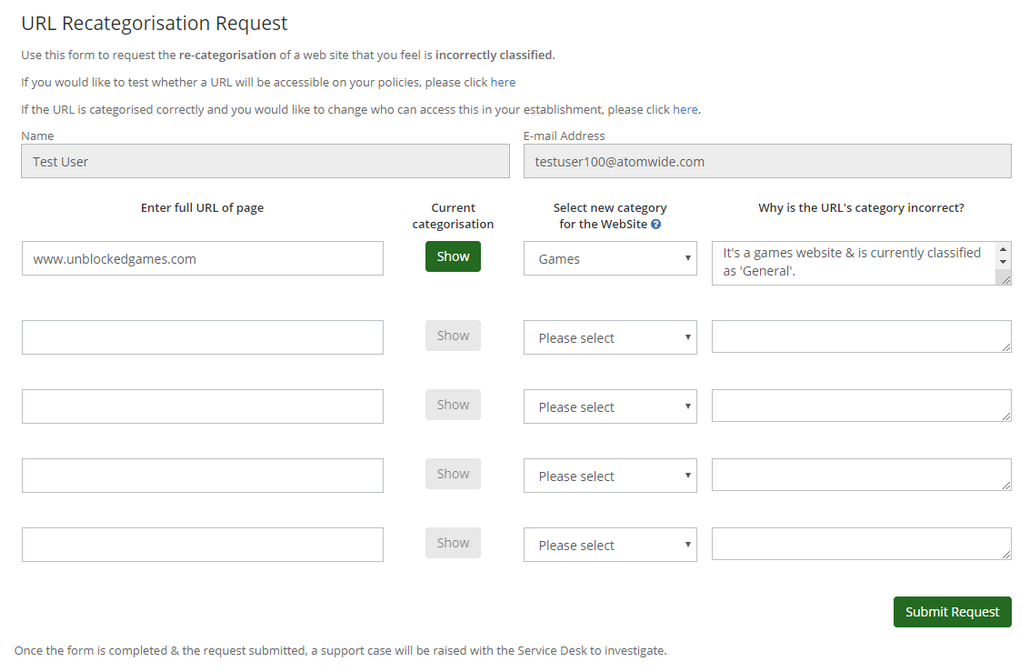Click the last row's URL input field

tap(202, 544)
